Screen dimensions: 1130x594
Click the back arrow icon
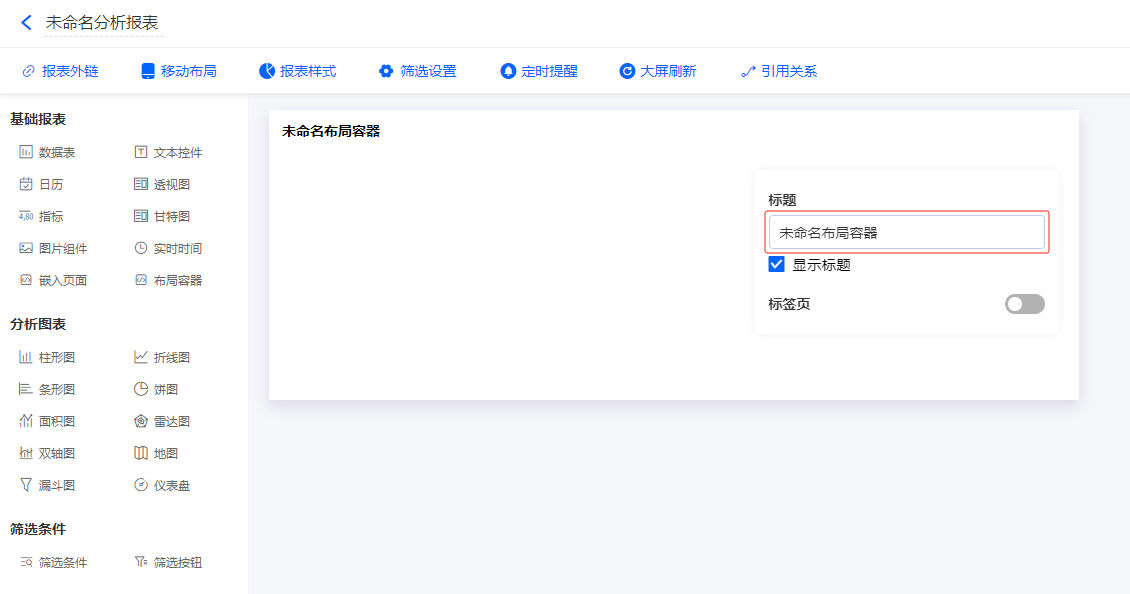coord(26,22)
